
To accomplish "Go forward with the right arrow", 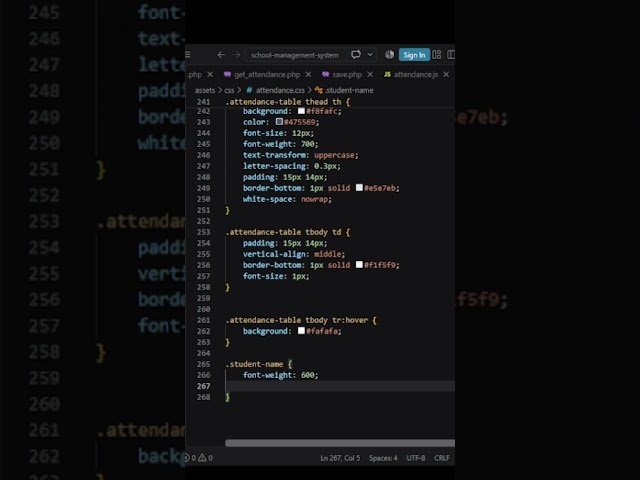I will pos(236,55).
